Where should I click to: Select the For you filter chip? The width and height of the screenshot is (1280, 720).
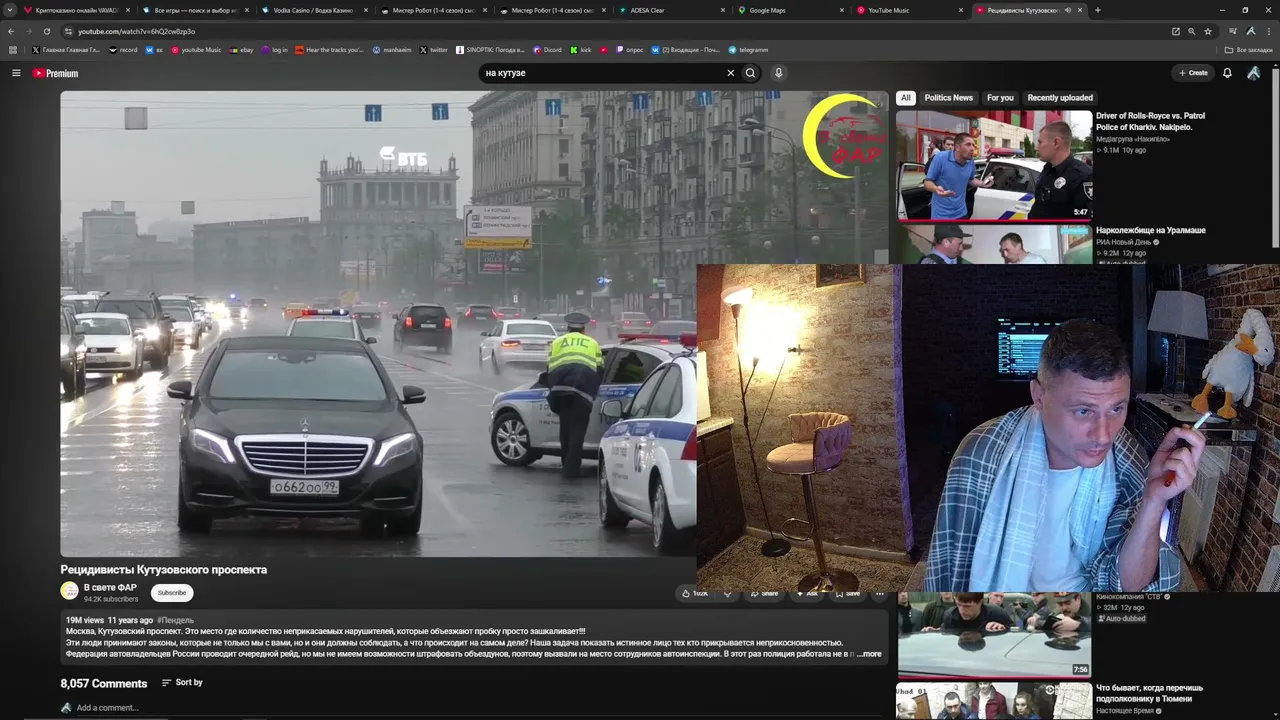[x=1000, y=98]
